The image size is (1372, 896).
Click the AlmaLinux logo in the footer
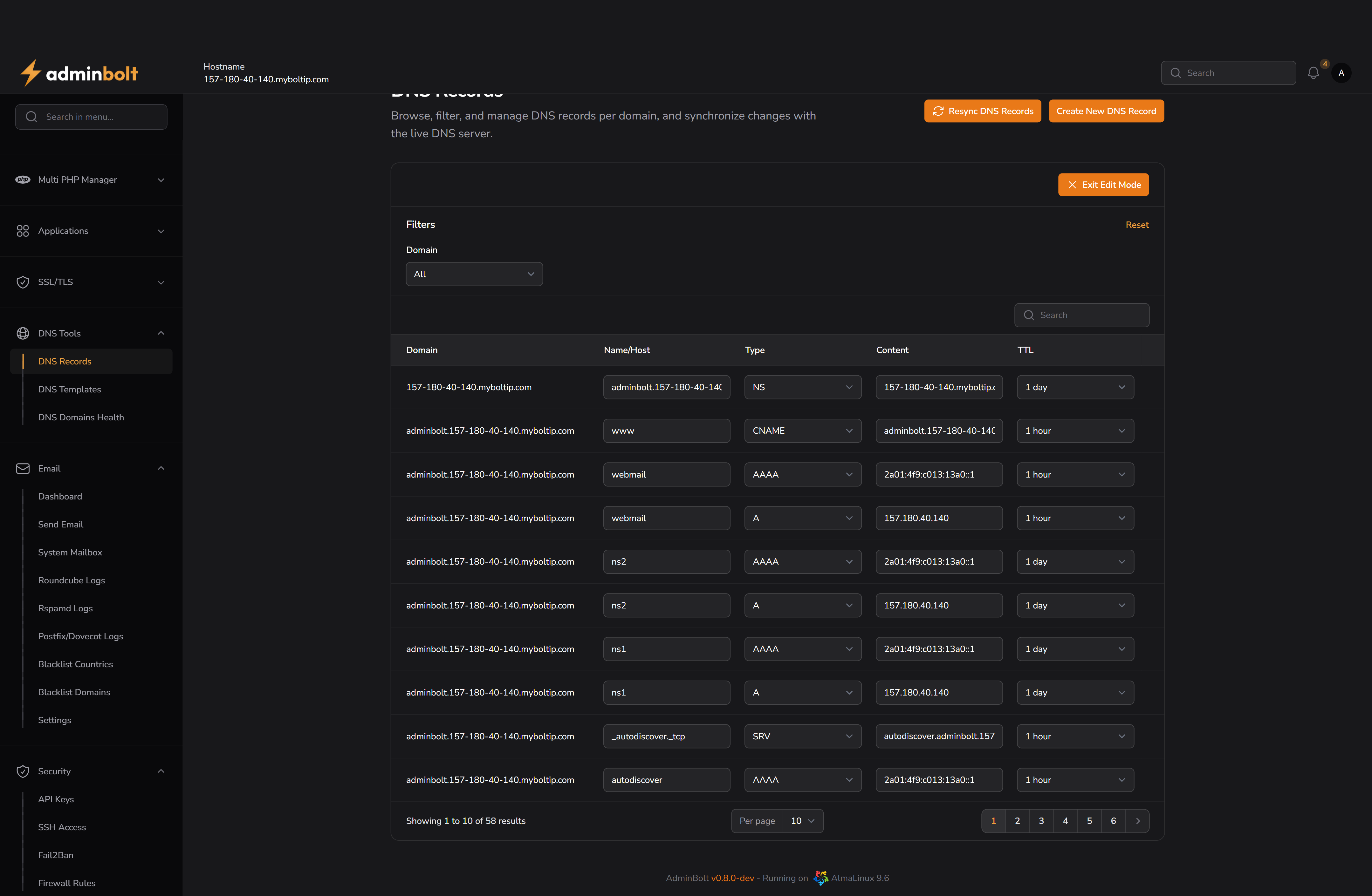820,878
